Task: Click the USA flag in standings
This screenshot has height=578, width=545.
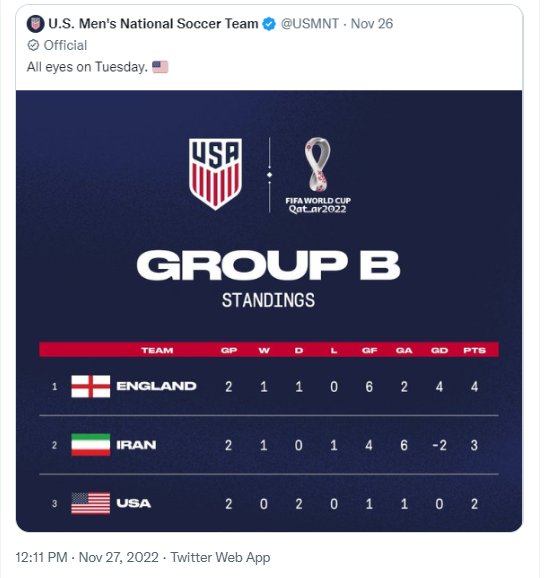Action: point(91,503)
